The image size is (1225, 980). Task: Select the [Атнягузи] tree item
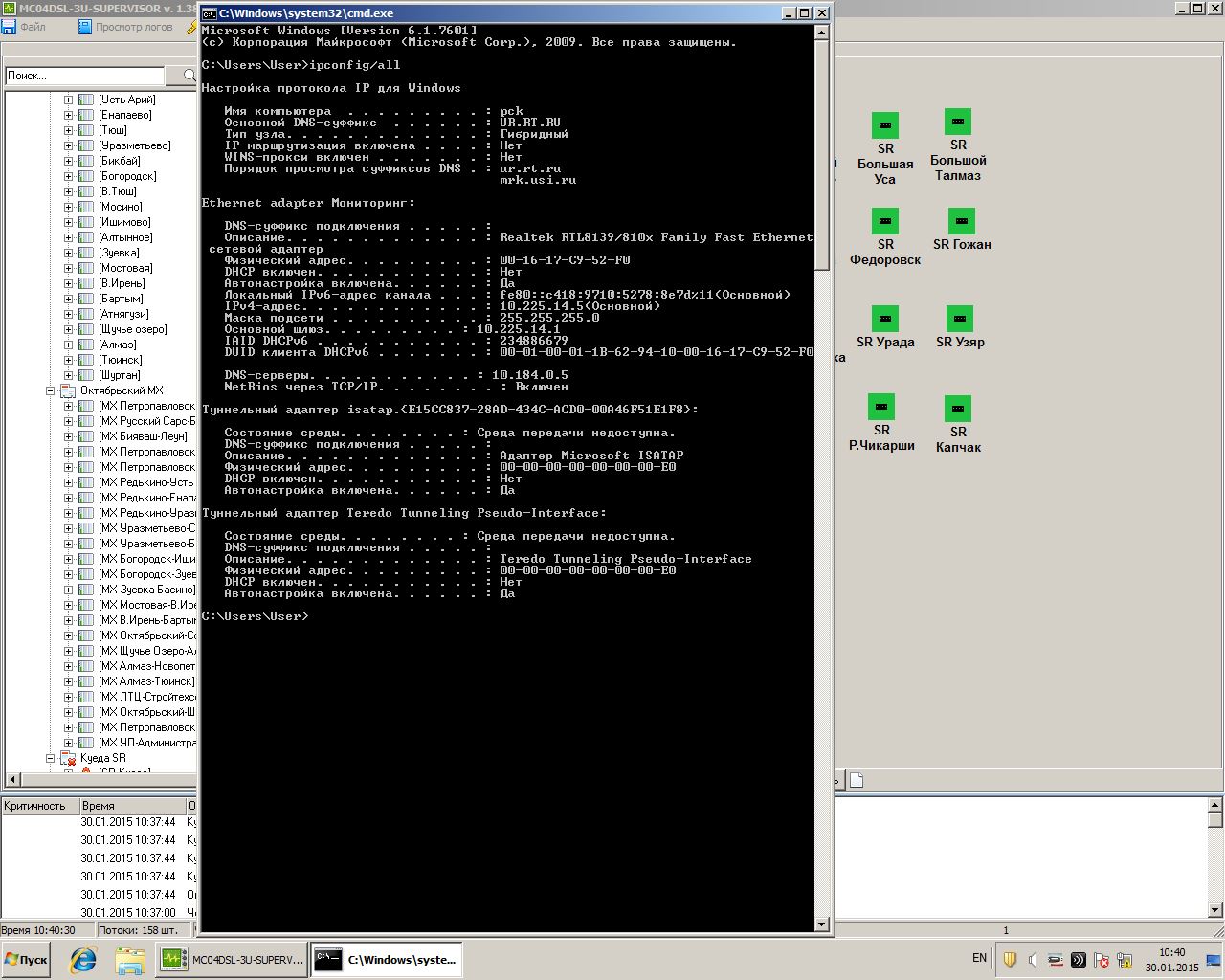pos(123,314)
